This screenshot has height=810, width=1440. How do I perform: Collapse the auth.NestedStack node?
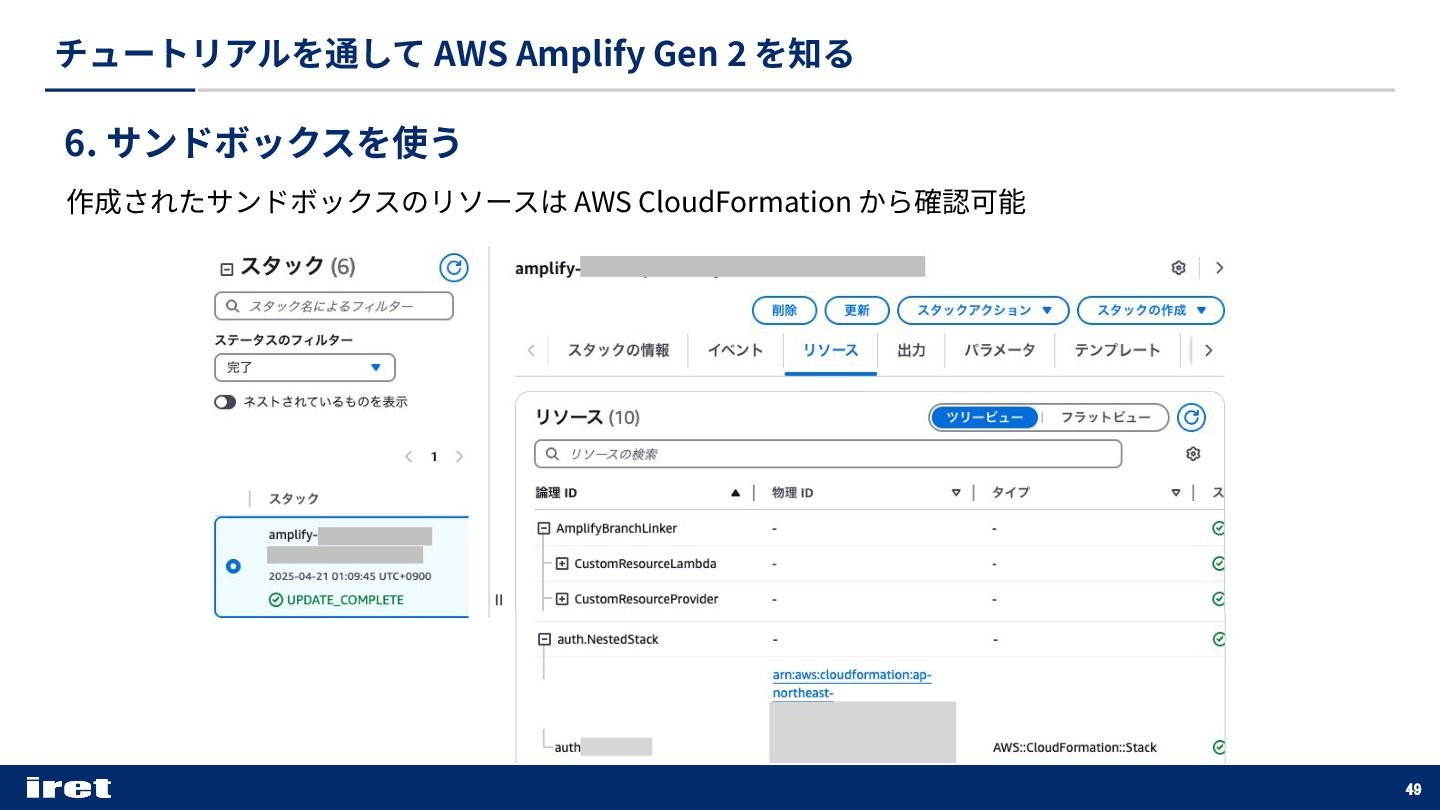point(544,639)
